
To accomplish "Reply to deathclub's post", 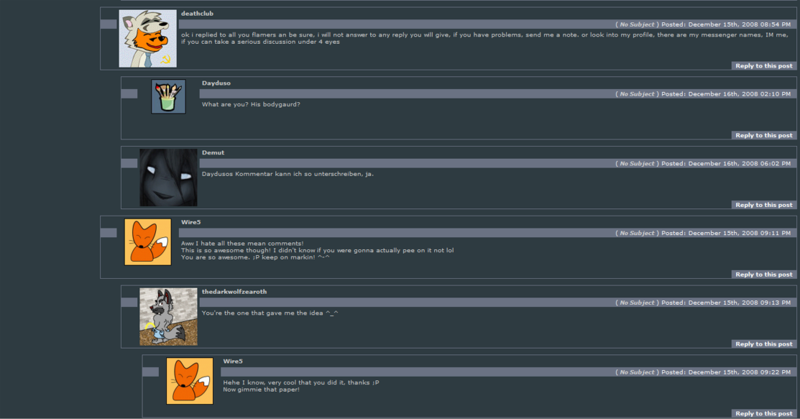I will [764, 66].
